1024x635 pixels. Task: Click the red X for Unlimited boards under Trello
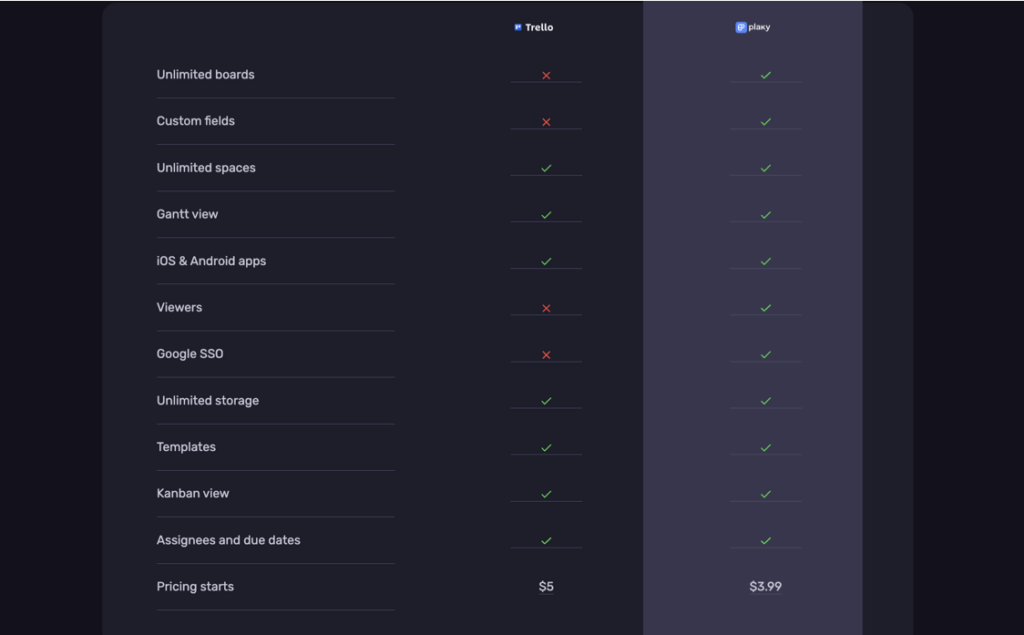(x=546, y=74)
